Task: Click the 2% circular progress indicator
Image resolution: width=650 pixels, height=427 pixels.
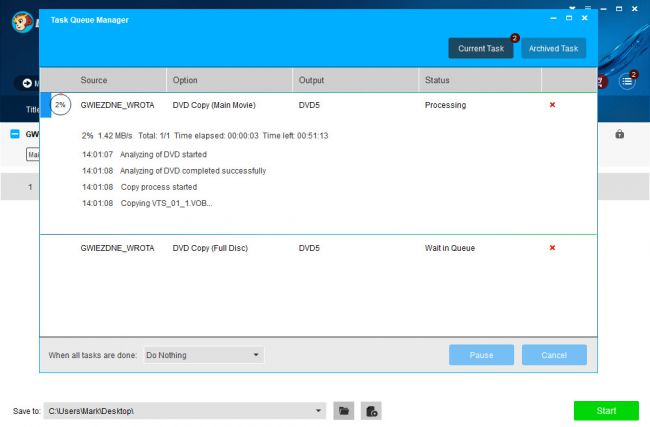Action: [62, 105]
